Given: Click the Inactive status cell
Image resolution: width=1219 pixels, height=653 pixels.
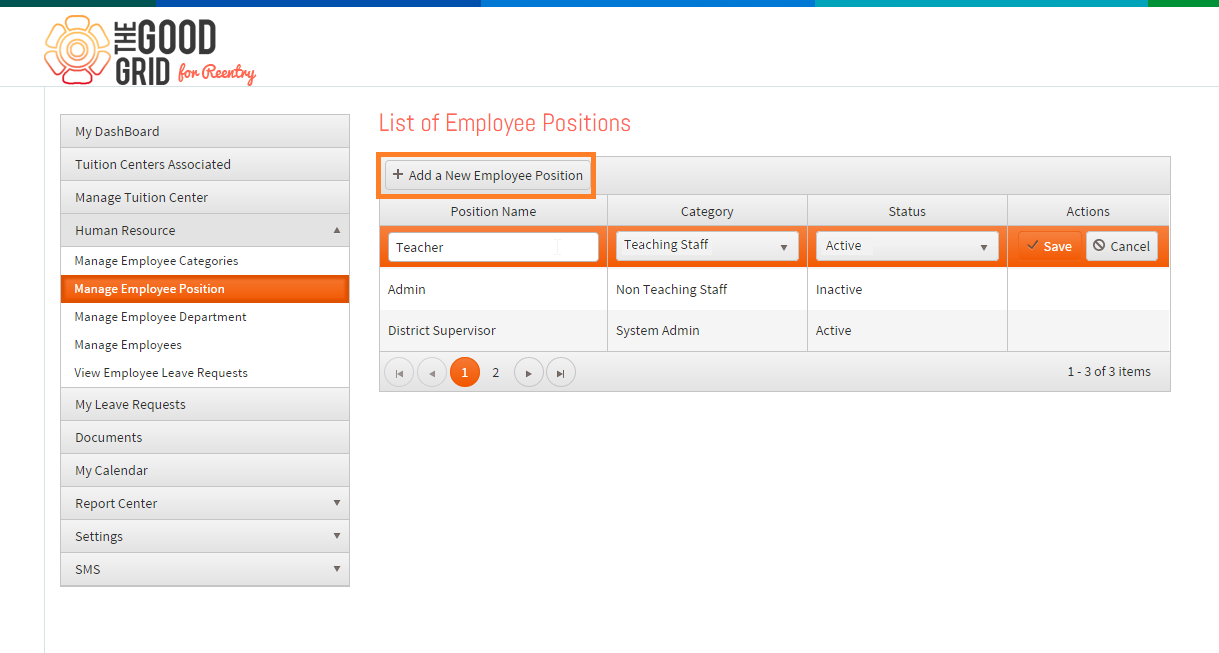Looking at the screenshot, I should (907, 289).
